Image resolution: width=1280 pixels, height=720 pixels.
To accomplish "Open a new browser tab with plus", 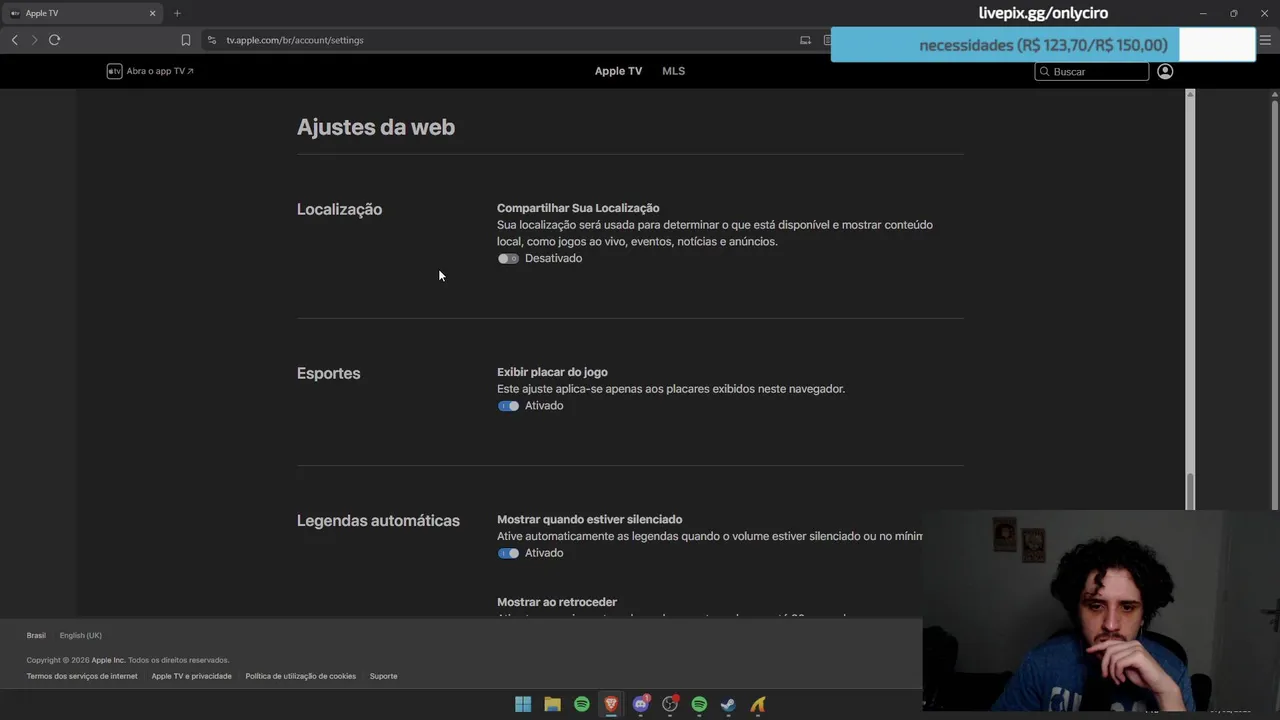I will 177,13.
